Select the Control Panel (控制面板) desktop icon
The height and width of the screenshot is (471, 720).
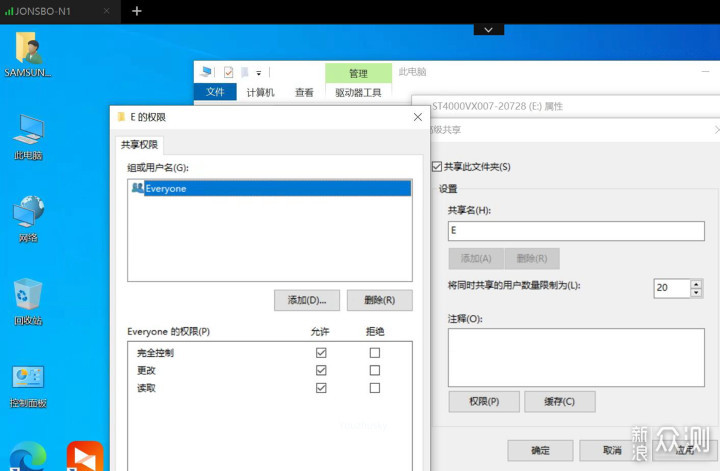(x=28, y=386)
